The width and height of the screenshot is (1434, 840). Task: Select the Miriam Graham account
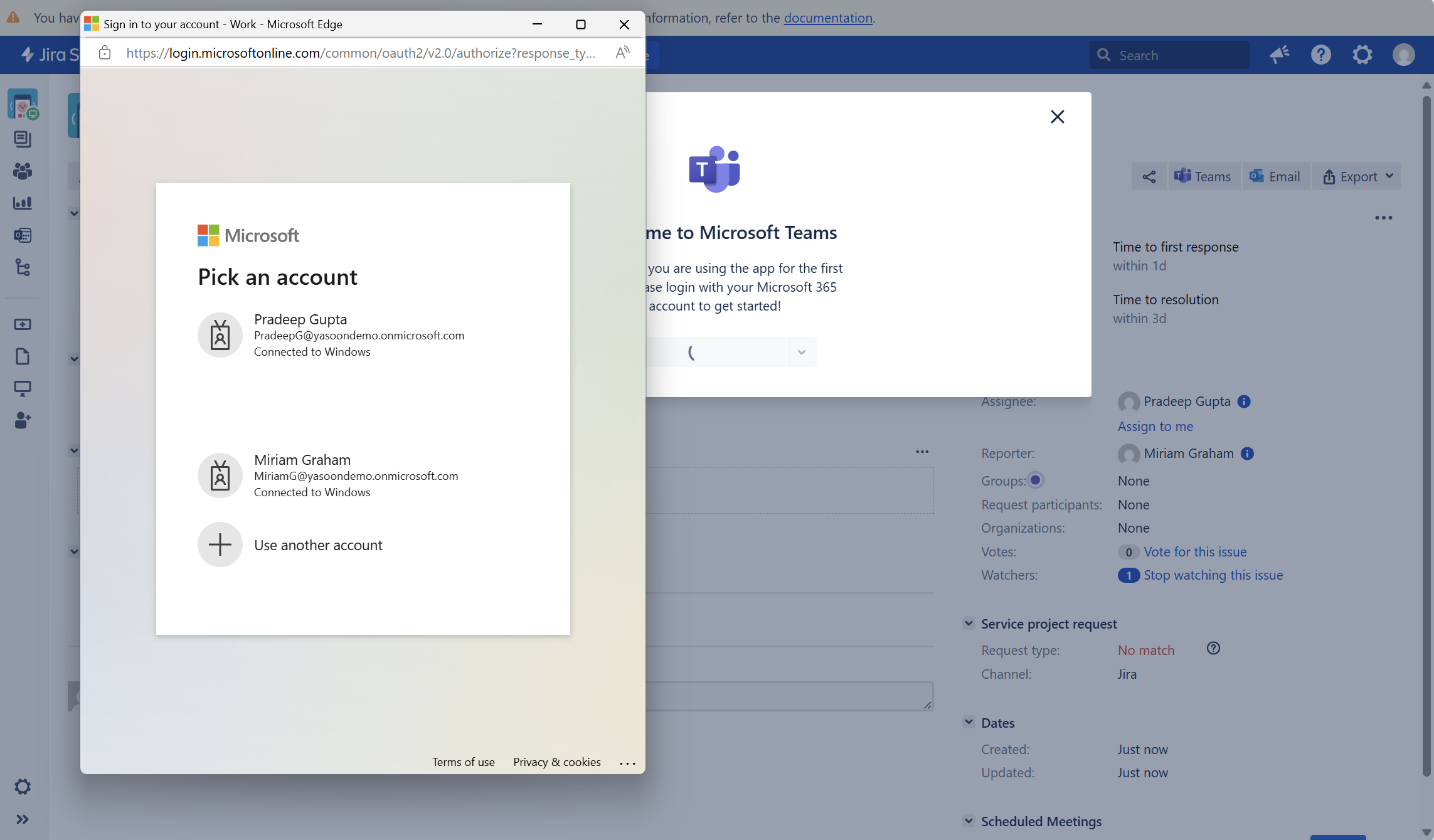pyautogui.click(x=355, y=476)
